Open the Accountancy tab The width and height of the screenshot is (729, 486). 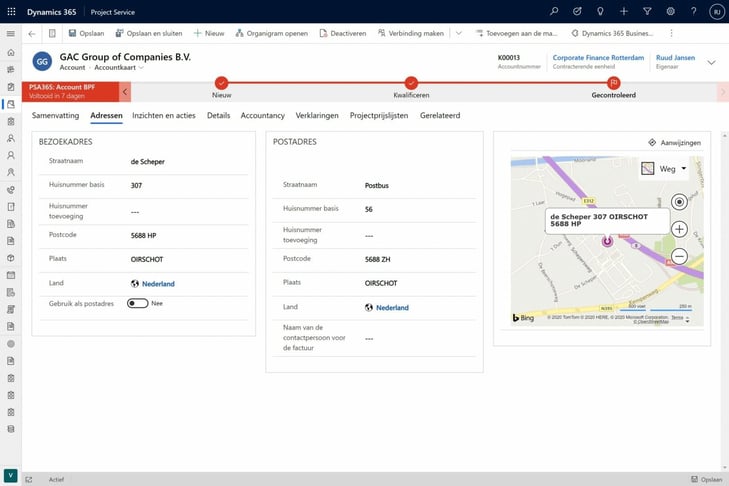[x=263, y=115]
